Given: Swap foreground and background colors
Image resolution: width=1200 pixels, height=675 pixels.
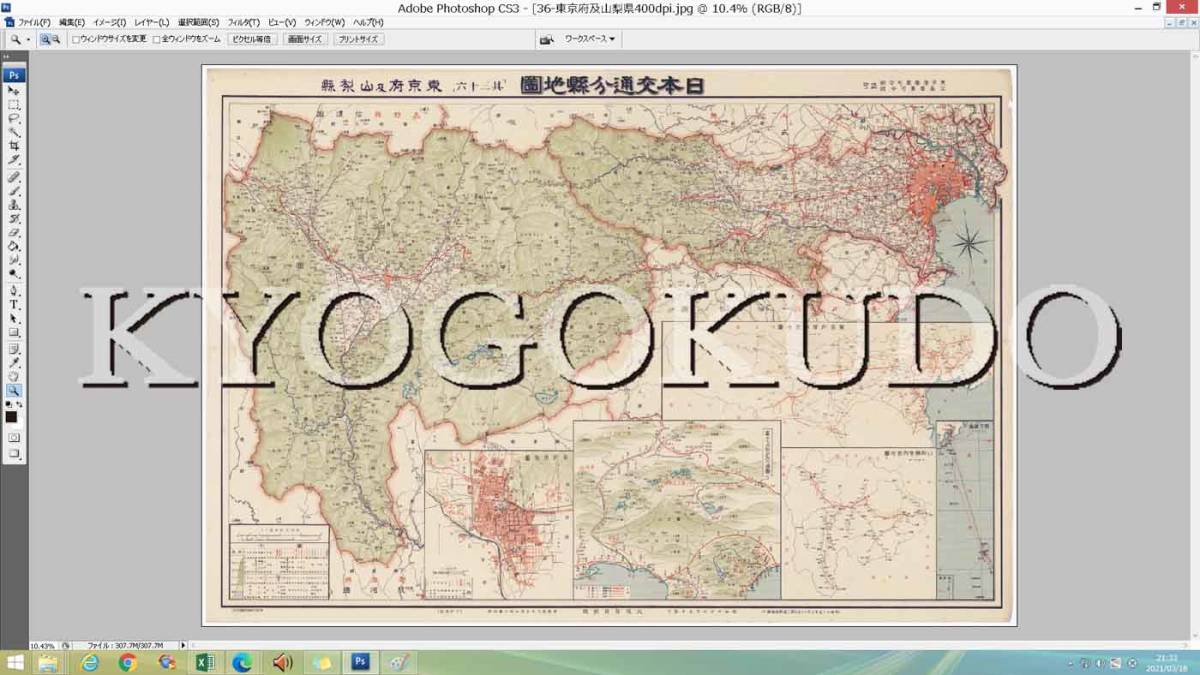Looking at the screenshot, I should coord(20,404).
